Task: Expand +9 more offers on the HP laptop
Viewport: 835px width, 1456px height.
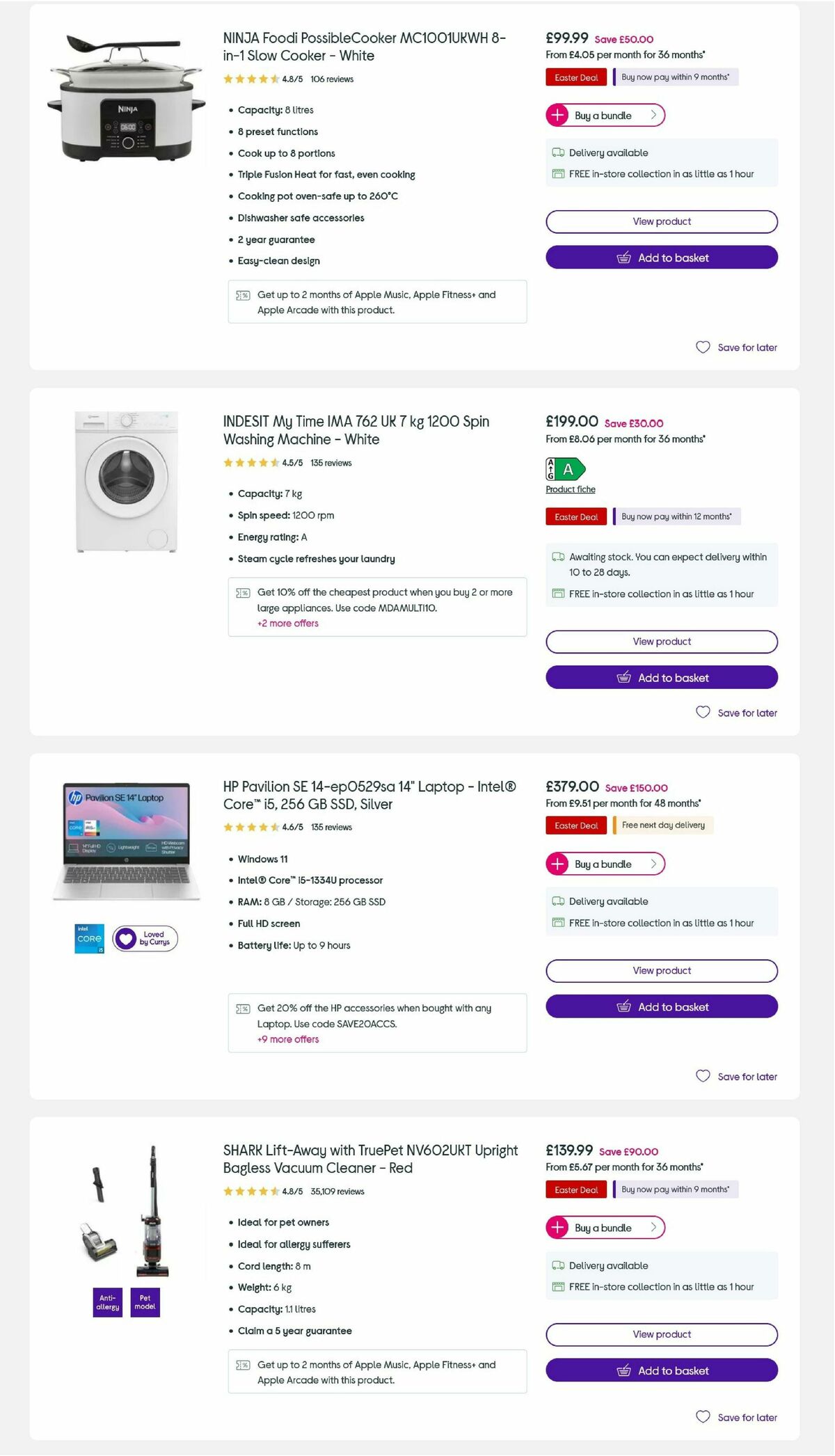Action: click(288, 1039)
